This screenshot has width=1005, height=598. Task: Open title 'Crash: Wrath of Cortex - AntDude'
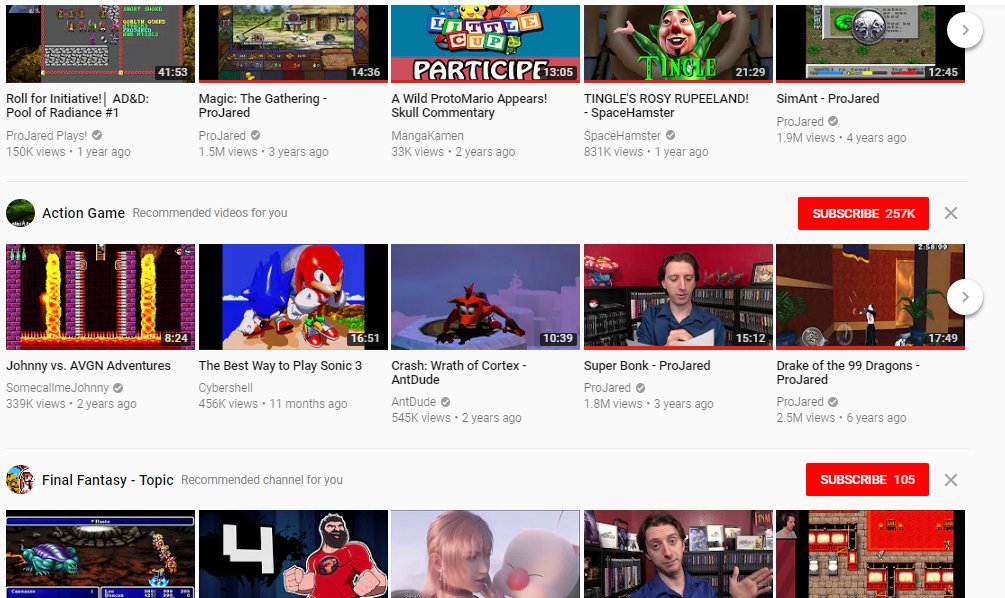(459, 372)
